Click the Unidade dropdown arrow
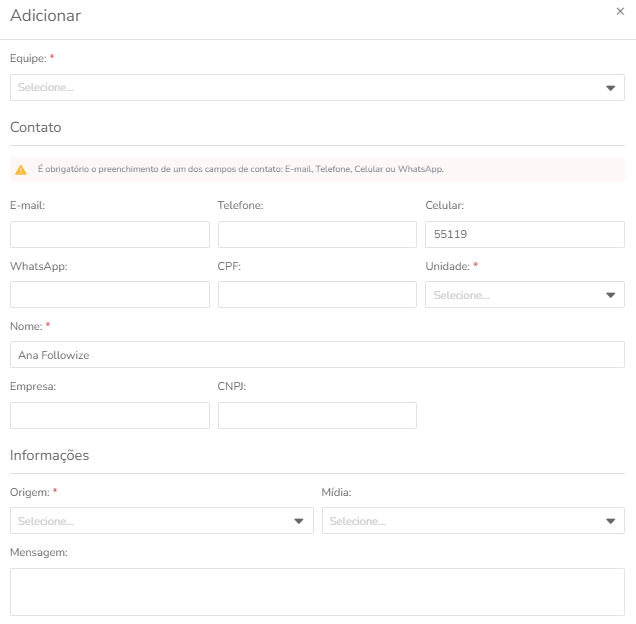 [610, 295]
